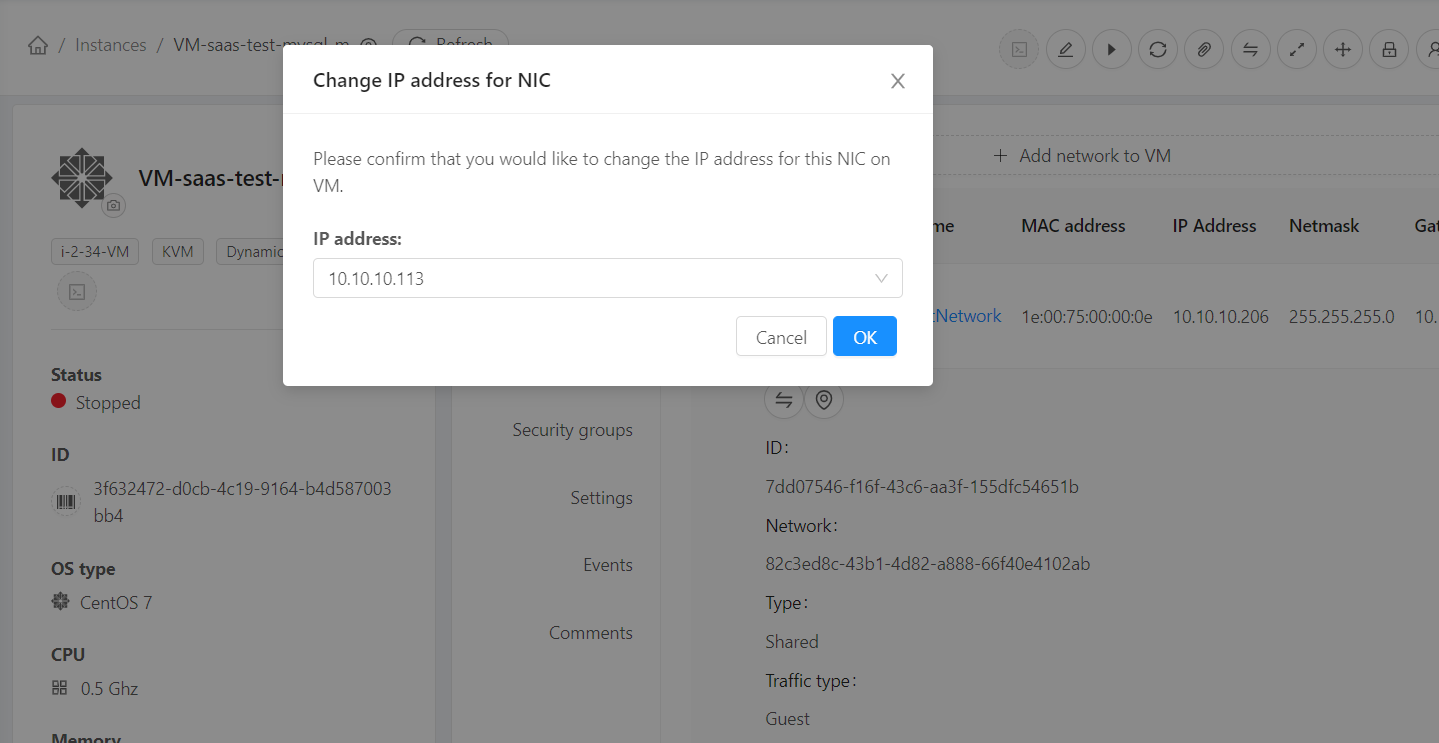Click the Home icon in breadcrumb

point(38,46)
